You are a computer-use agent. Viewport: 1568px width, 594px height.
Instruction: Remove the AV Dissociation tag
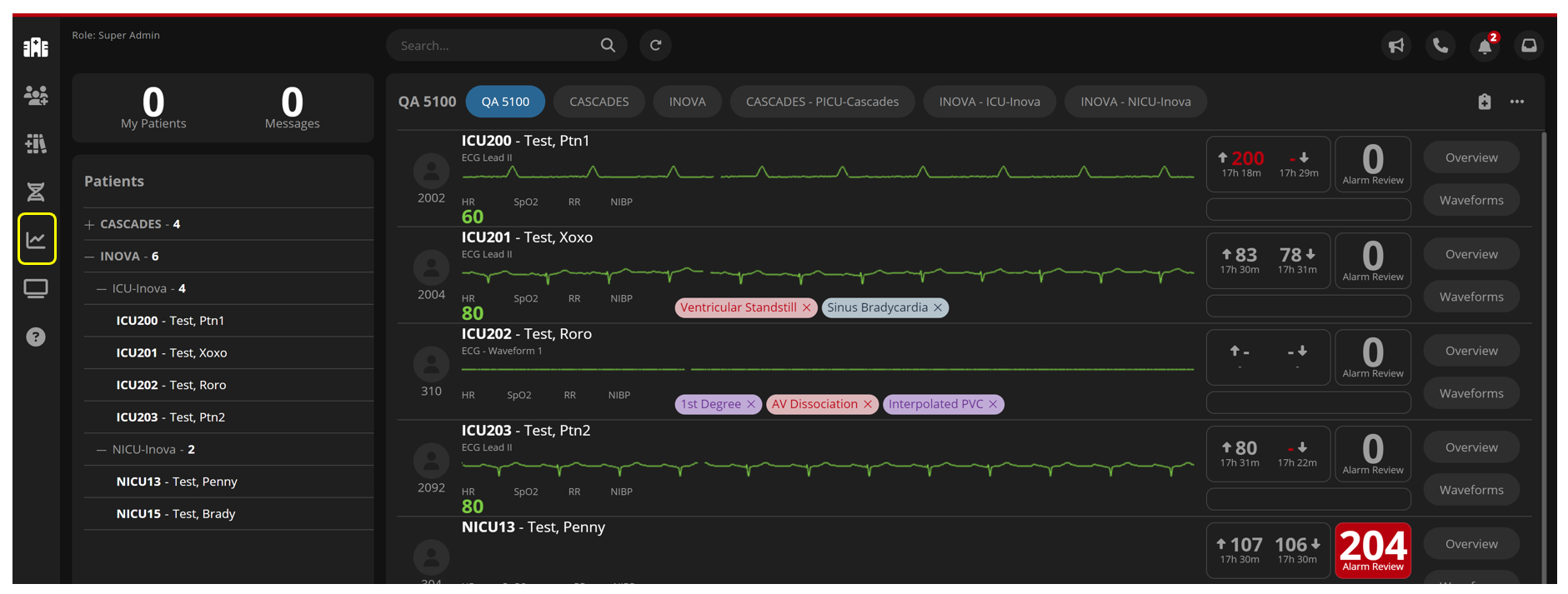tap(868, 405)
